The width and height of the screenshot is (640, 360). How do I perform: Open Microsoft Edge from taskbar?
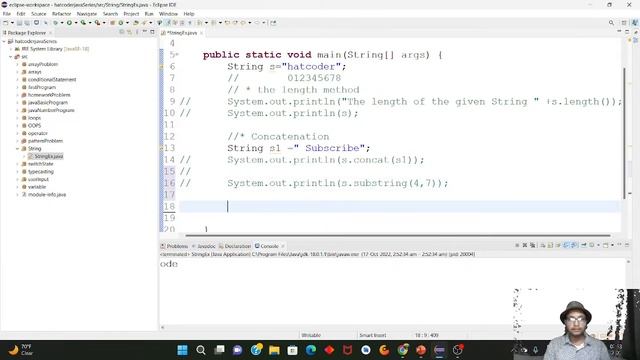coord(311,350)
